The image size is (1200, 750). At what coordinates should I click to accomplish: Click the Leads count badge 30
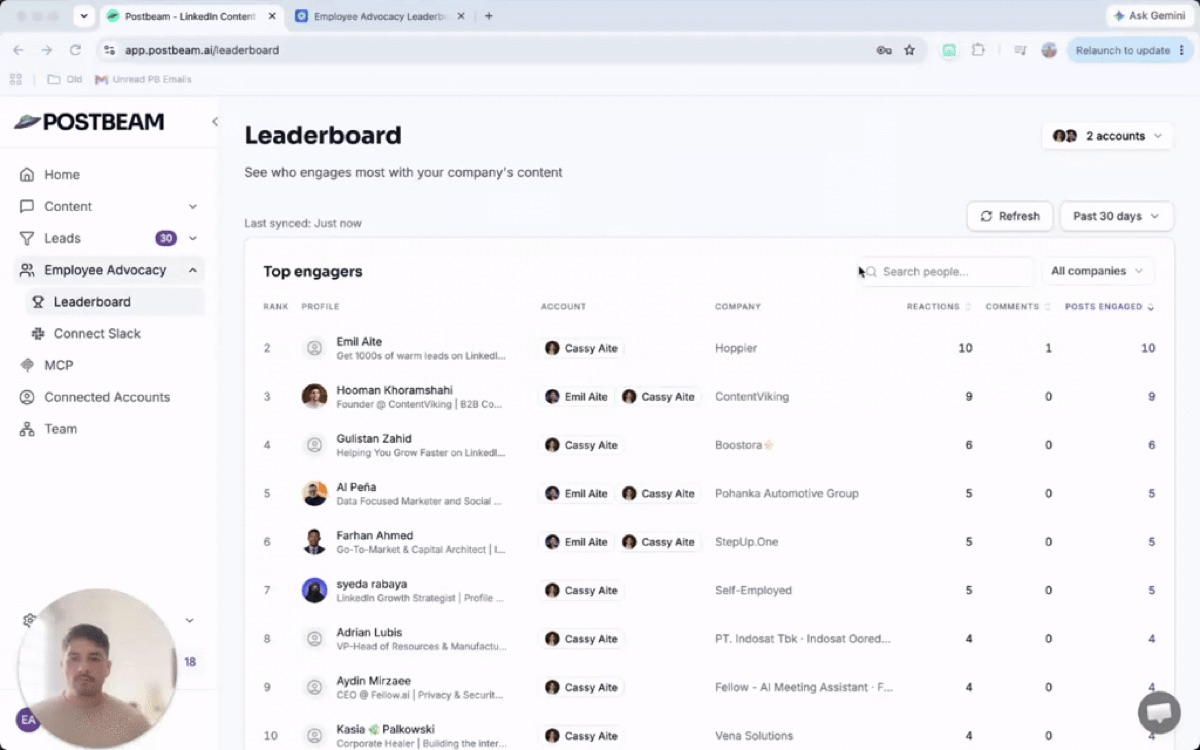click(x=166, y=238)
